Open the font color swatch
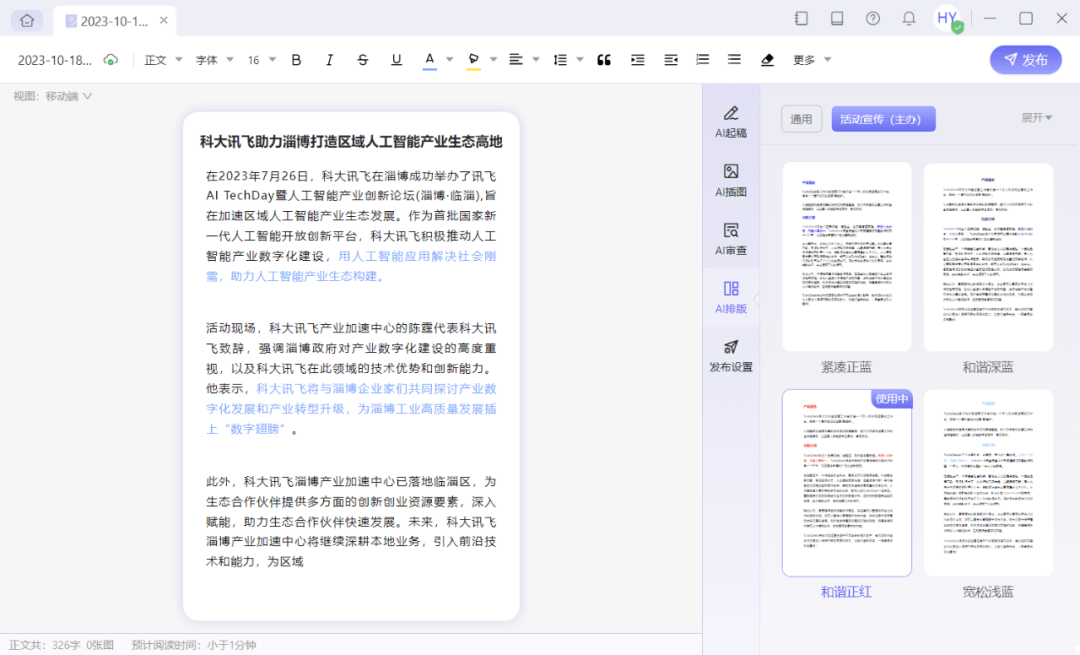 tap(432, 59)
